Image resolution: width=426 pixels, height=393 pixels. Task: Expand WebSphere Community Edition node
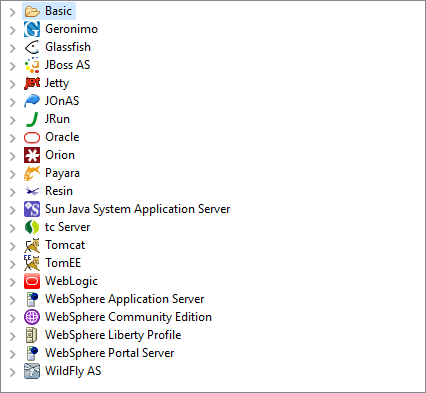(13, 318)
